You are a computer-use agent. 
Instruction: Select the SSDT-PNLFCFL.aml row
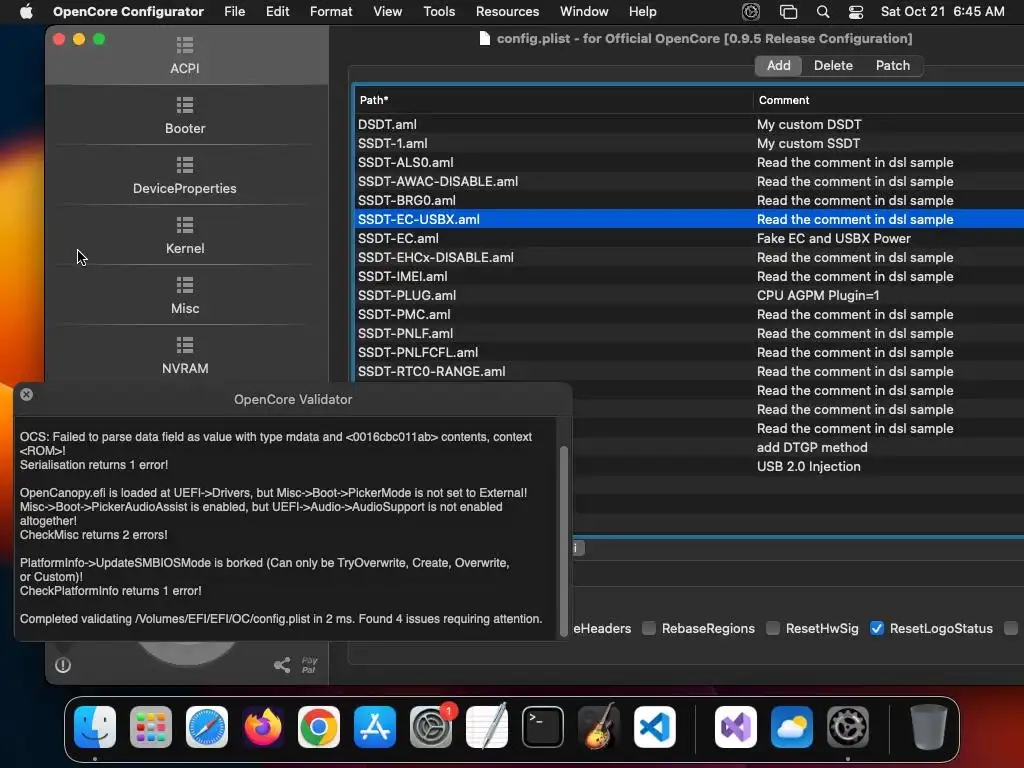pyautogui.click(x=689, y=352)
